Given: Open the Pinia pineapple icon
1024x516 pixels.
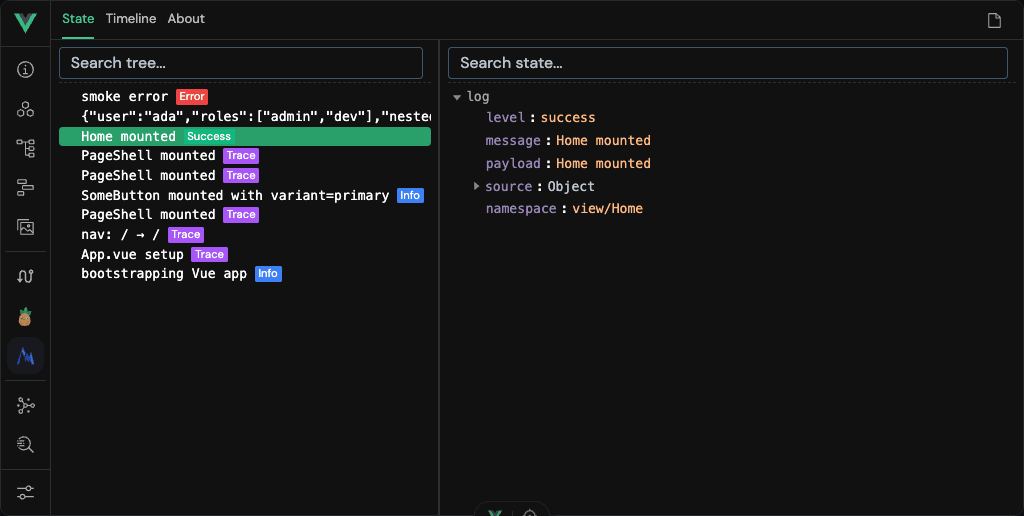Looking at the screenshot, I should coord(25,316).
